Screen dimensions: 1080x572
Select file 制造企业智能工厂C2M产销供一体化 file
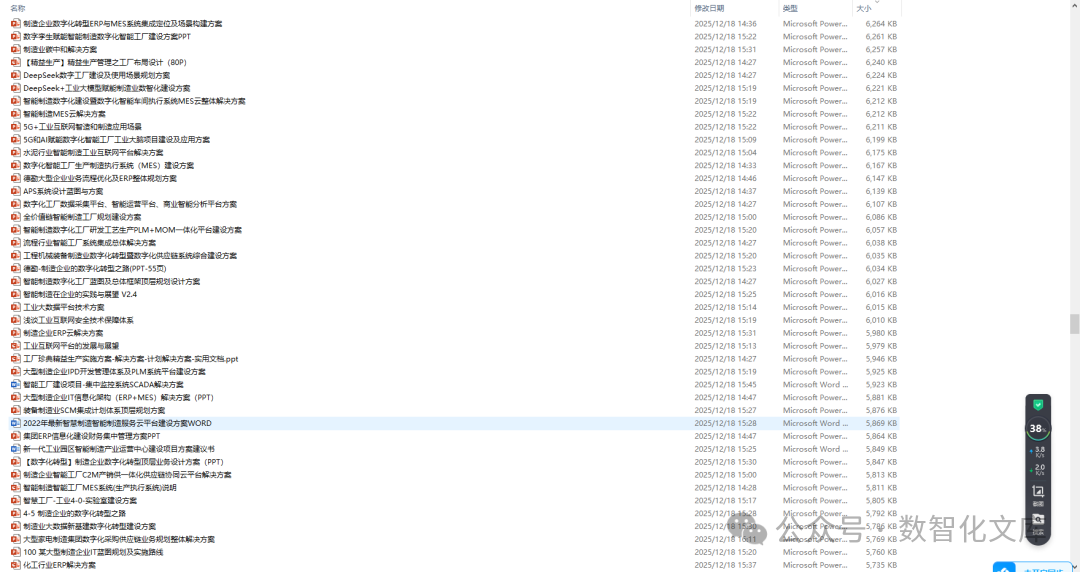coord(127,475)
